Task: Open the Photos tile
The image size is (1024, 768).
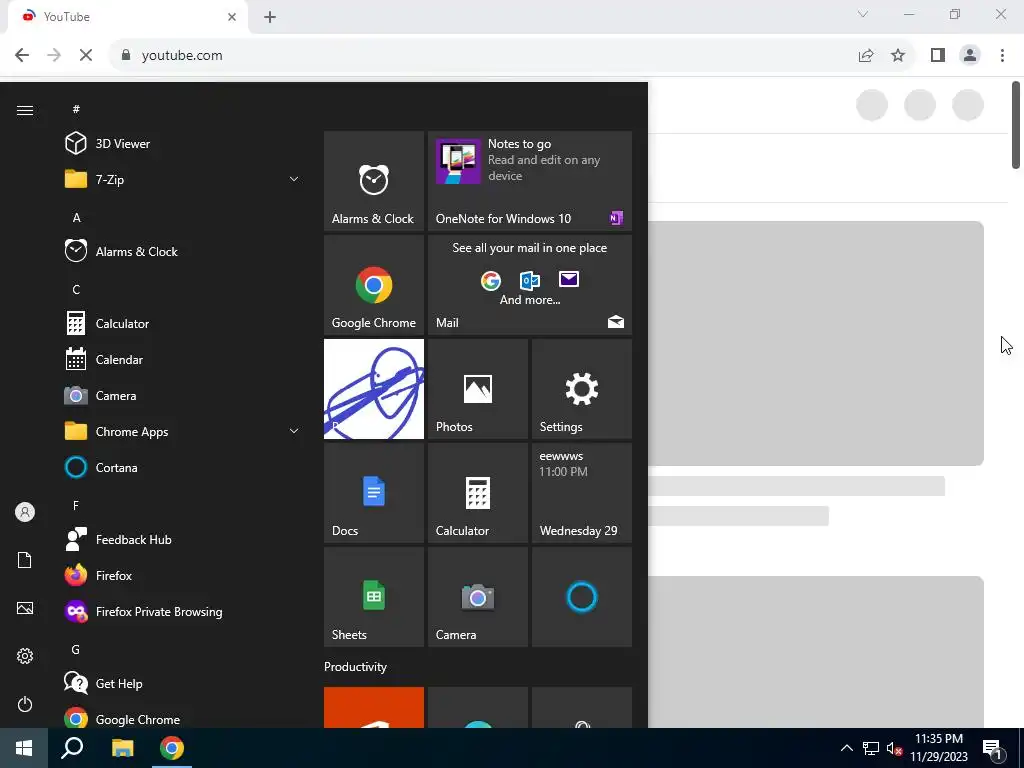Action: pos(477,389)
